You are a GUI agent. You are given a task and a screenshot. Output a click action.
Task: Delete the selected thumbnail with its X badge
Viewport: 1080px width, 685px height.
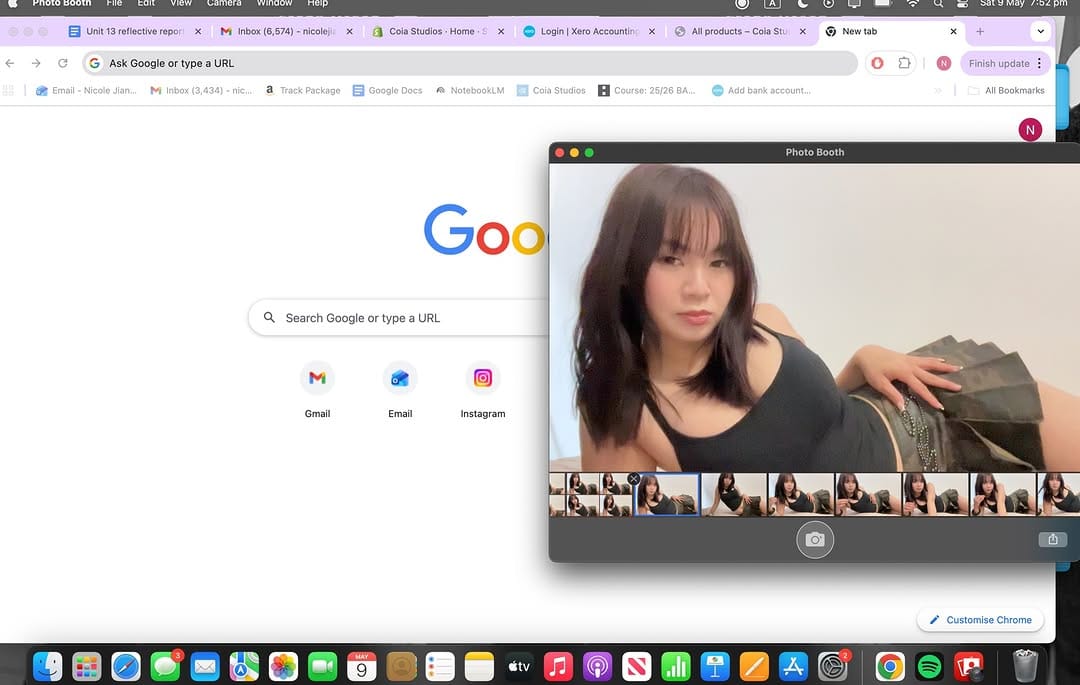[x=634, y=478]
